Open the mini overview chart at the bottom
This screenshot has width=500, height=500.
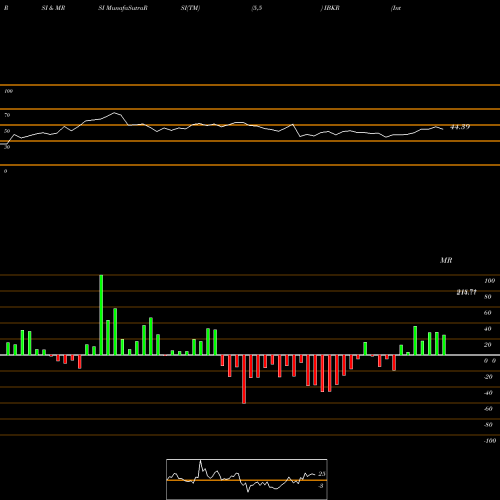pos(247,479)
